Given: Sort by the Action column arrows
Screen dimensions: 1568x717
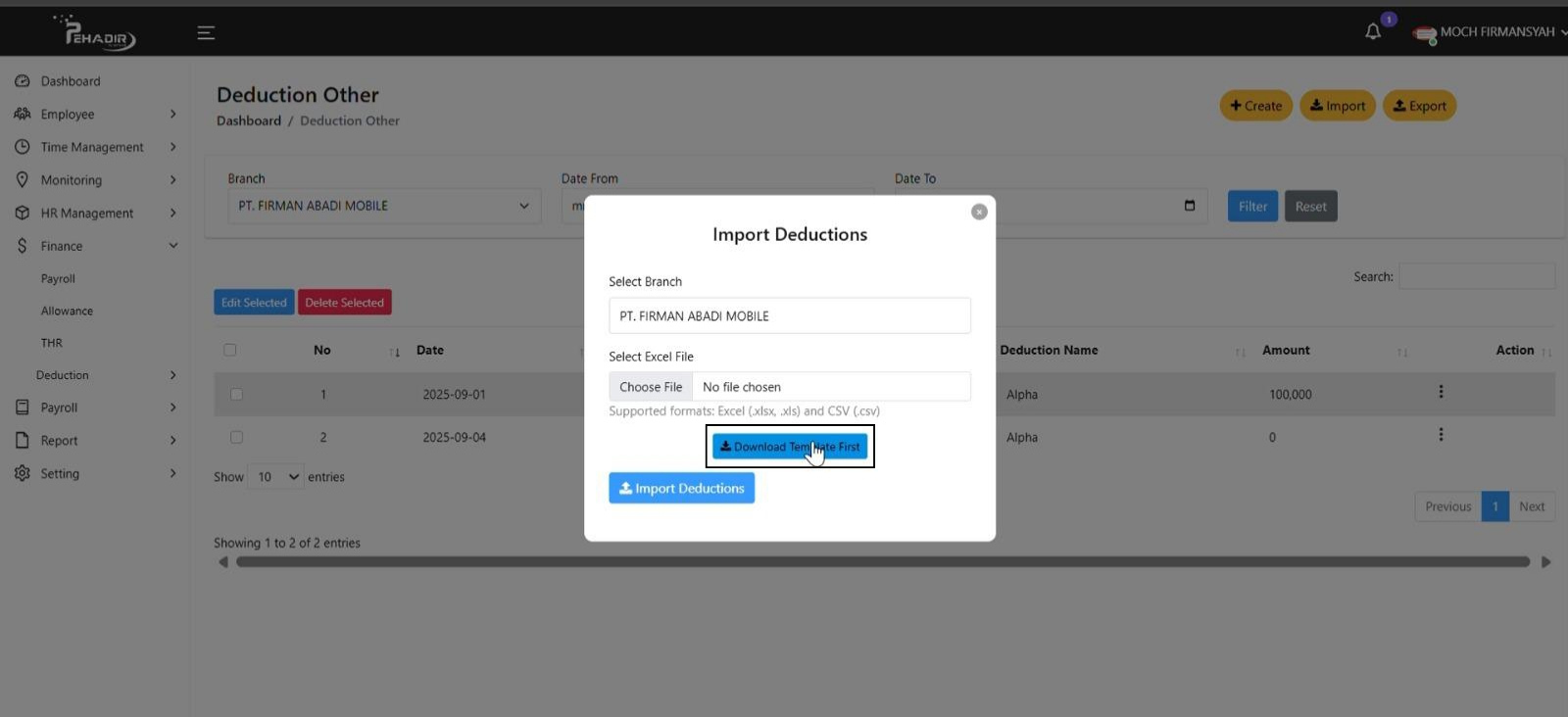Looking at the screenshot, I should (x=1546, y=352).
